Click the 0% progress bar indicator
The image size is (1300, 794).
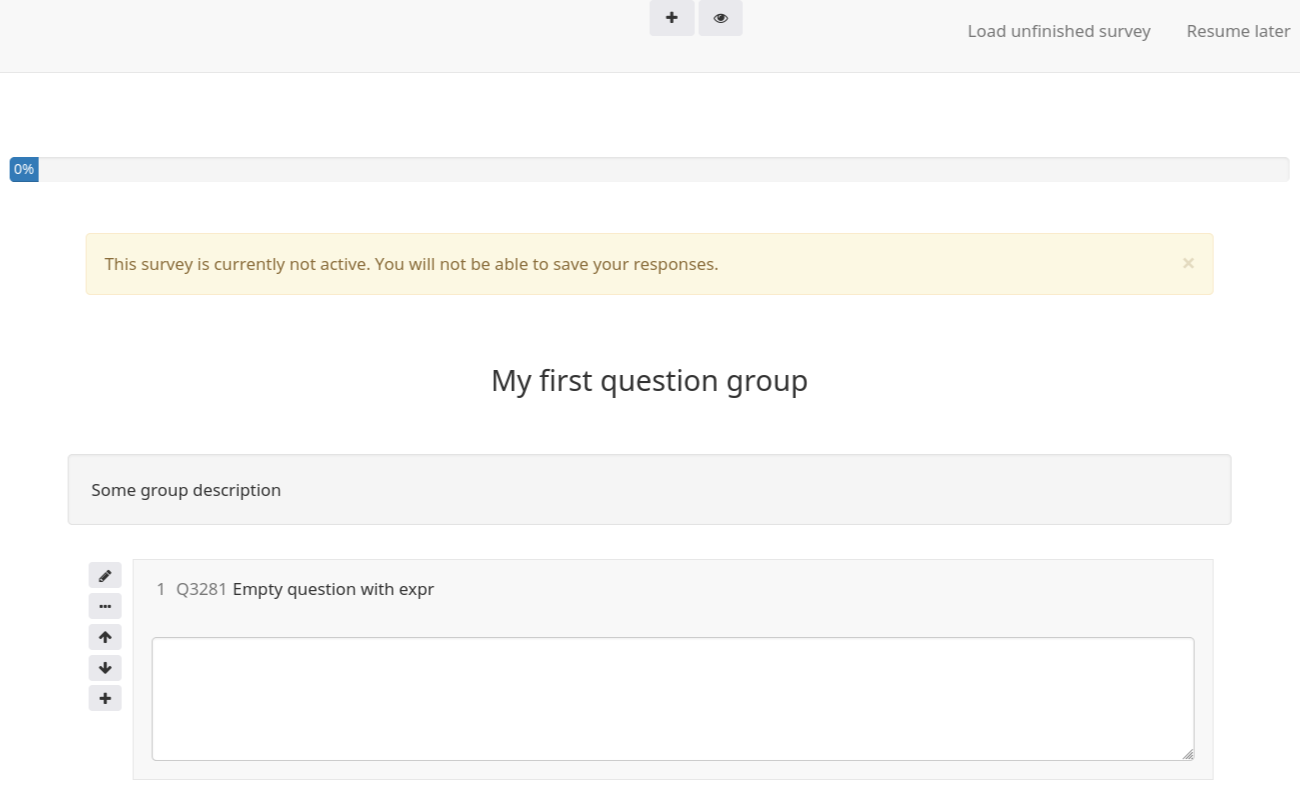[x=24, y=170]
